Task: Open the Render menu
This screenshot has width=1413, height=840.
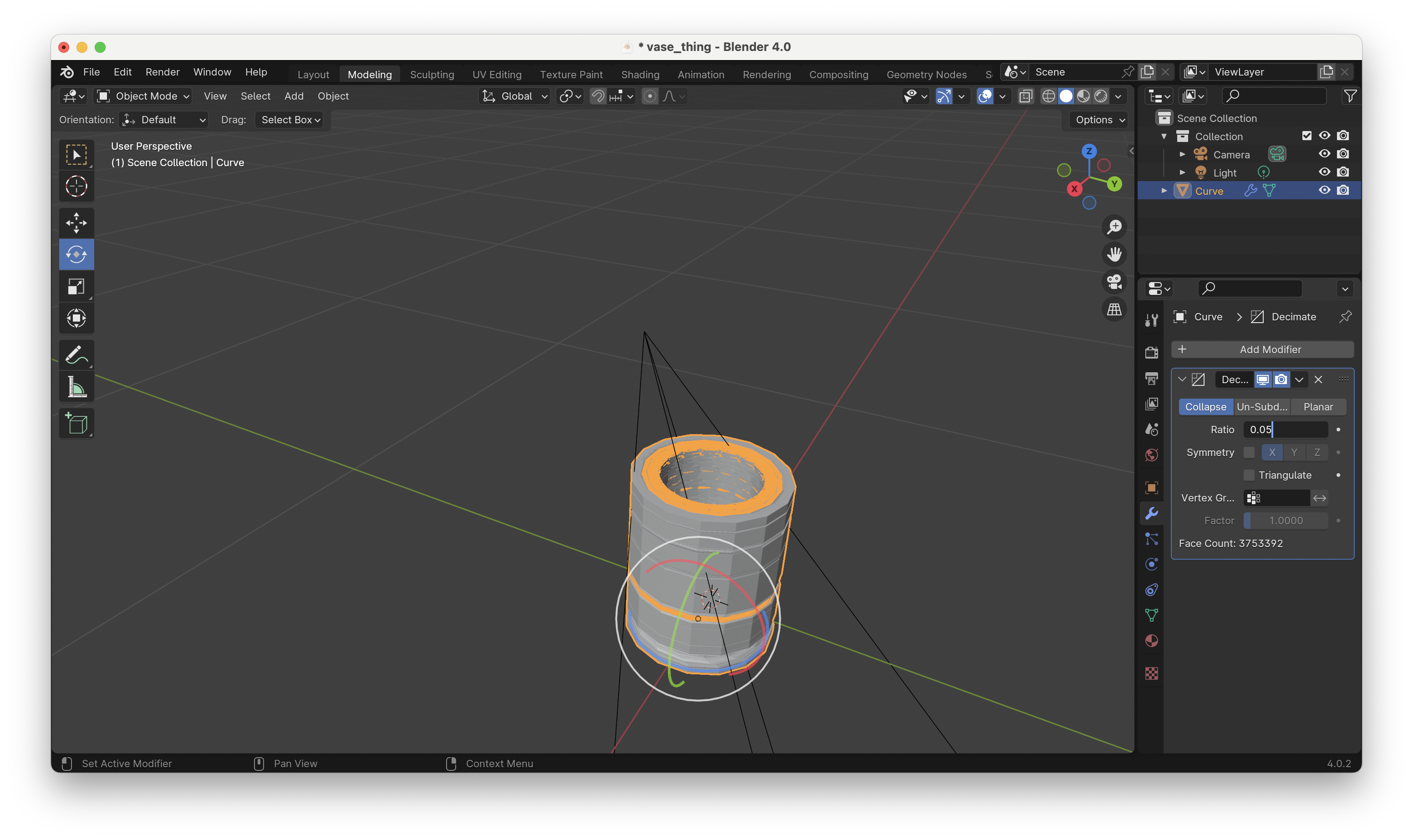Action: tap(162, 72)
